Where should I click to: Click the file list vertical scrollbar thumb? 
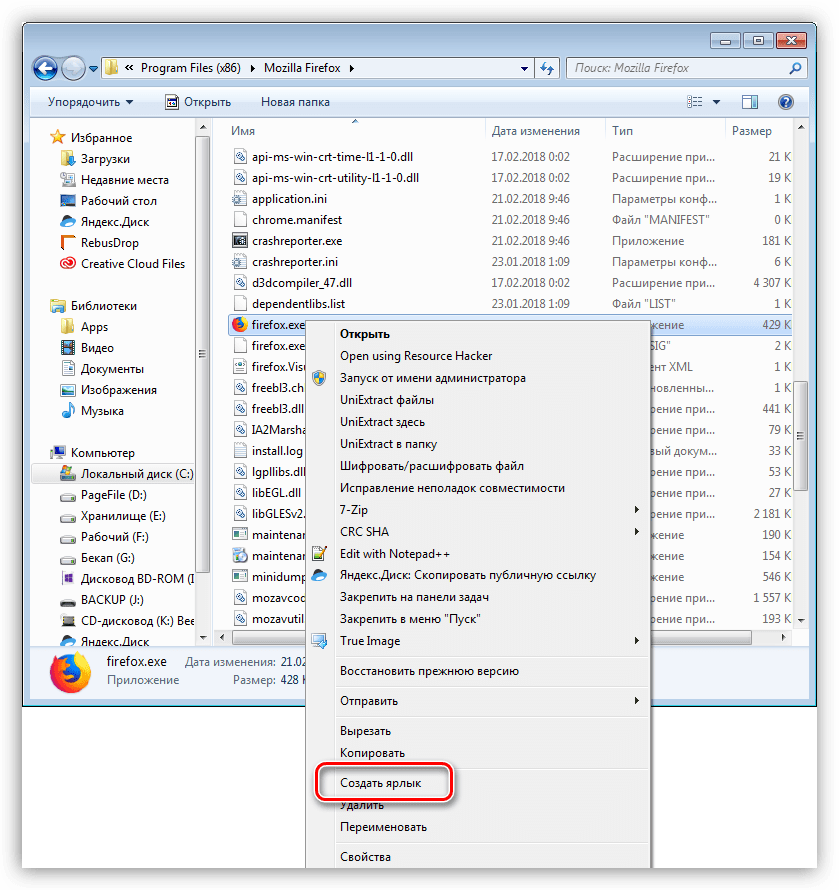pos(800,435)
